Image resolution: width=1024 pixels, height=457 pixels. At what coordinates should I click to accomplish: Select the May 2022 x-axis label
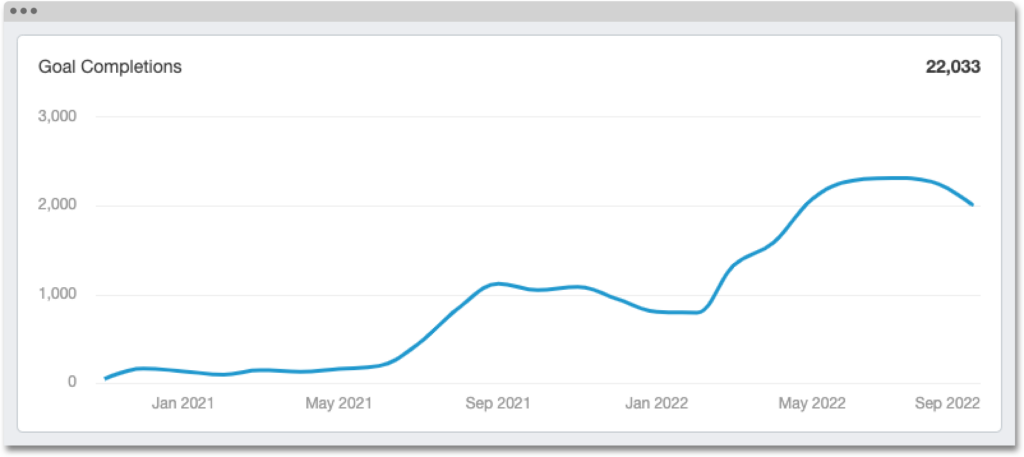coord(812,403)
